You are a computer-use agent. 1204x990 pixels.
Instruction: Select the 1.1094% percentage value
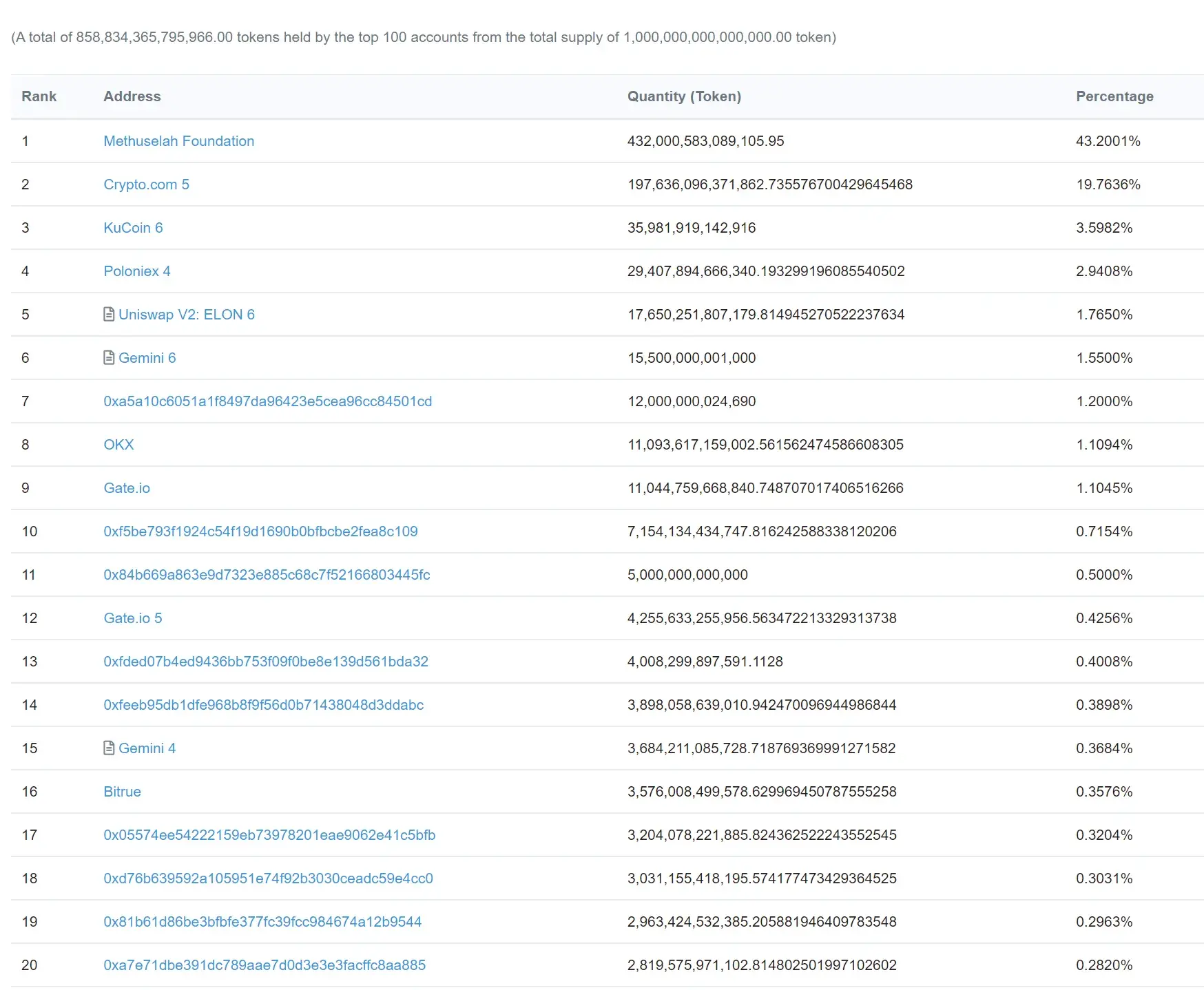[1104, 445]
